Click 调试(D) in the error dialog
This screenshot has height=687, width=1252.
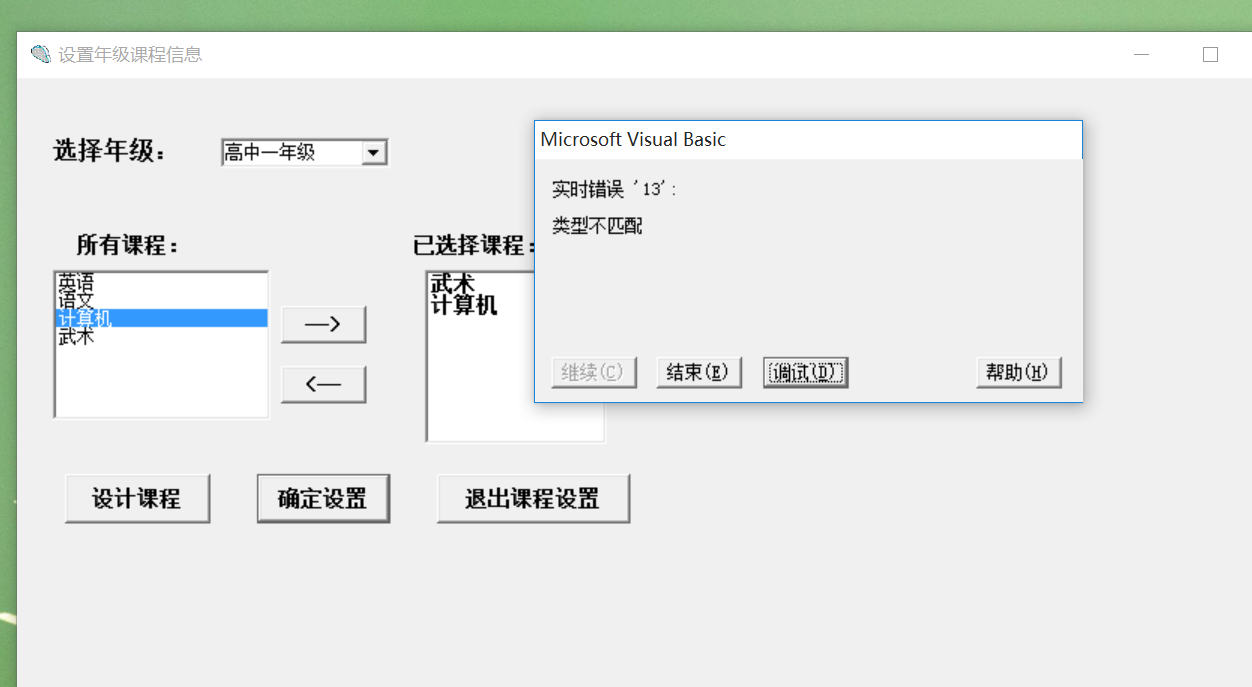tap(805, 372)
